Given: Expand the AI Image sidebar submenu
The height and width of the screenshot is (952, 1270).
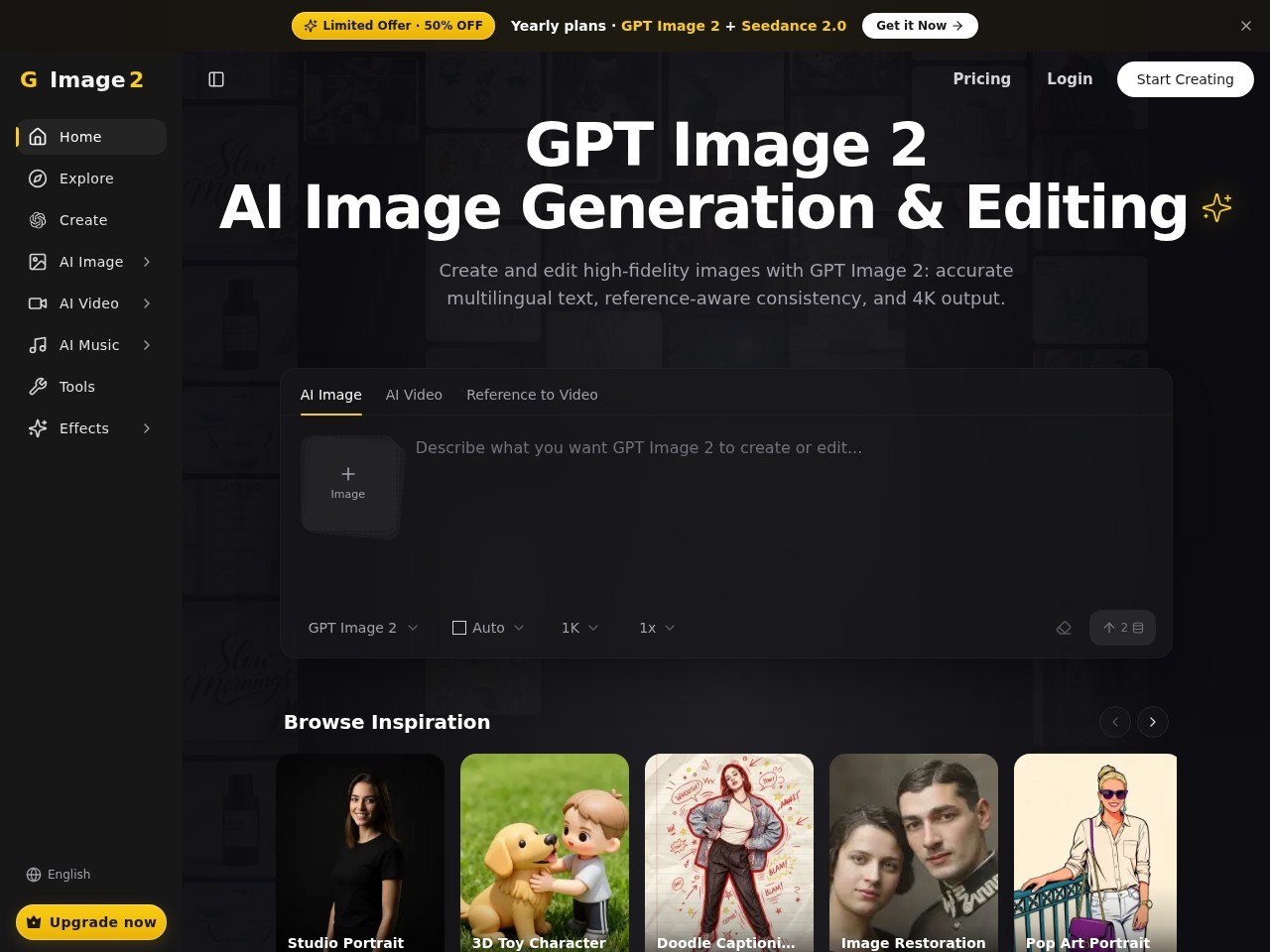Looking at the screenshot, I should 147,262.
